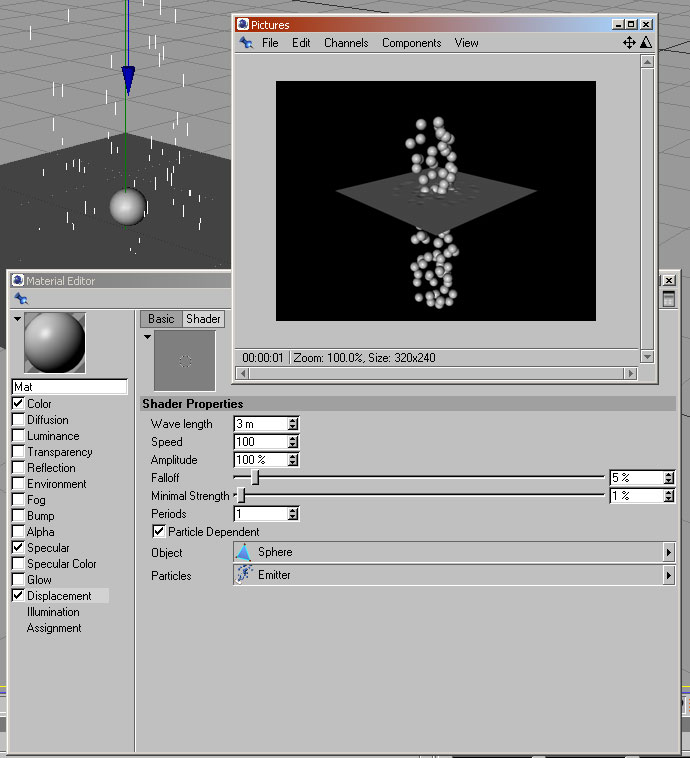
Task: Enable the Specular Color checkbox
Action: (18, 563)
